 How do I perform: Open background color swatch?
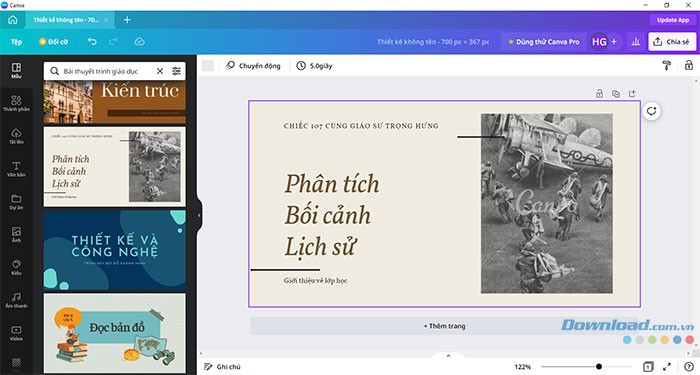pos(208,66)
